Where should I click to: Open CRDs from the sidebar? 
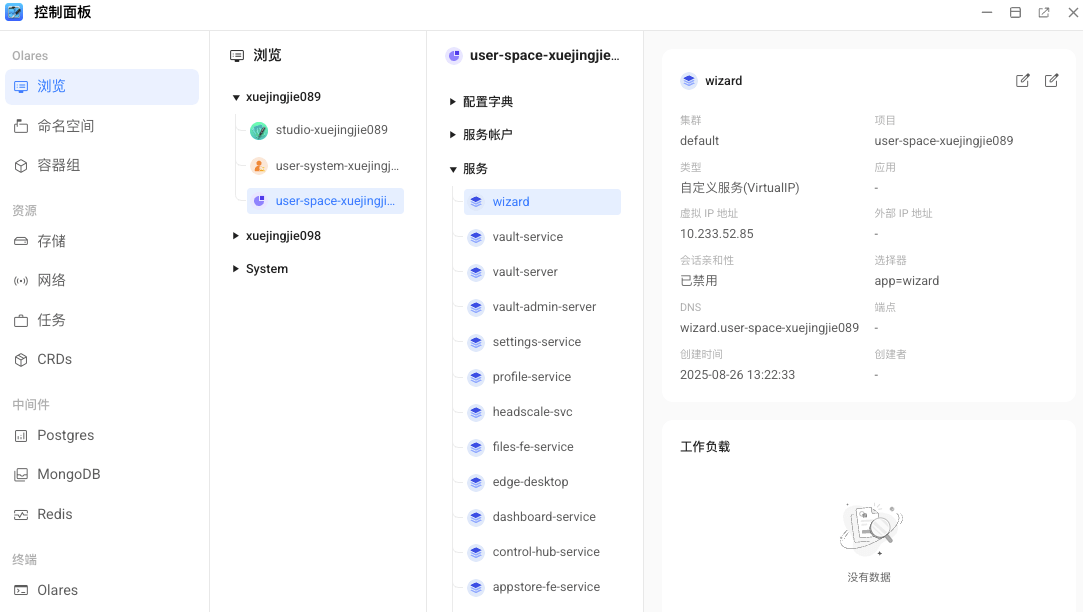[x=54, y=359]
